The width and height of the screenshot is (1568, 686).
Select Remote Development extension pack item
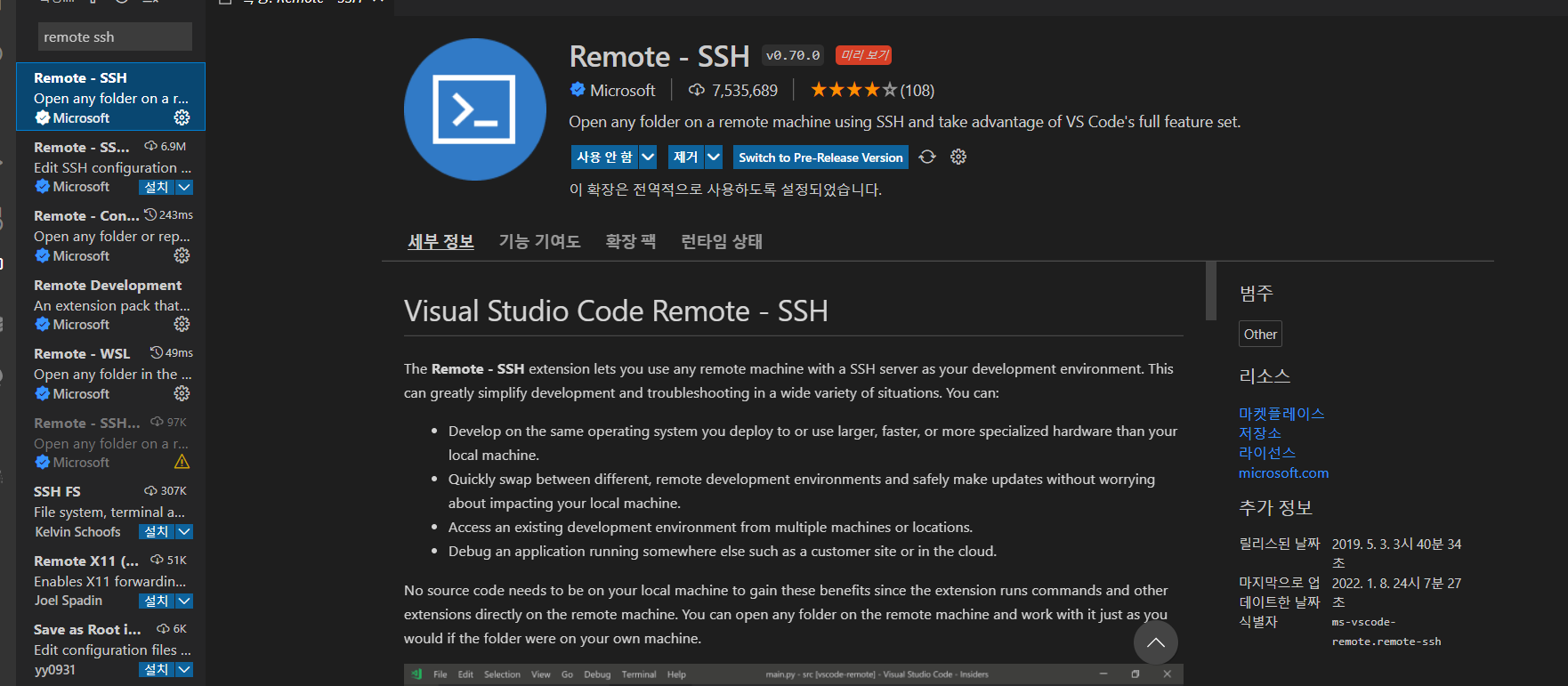click(x=111, y=305)
